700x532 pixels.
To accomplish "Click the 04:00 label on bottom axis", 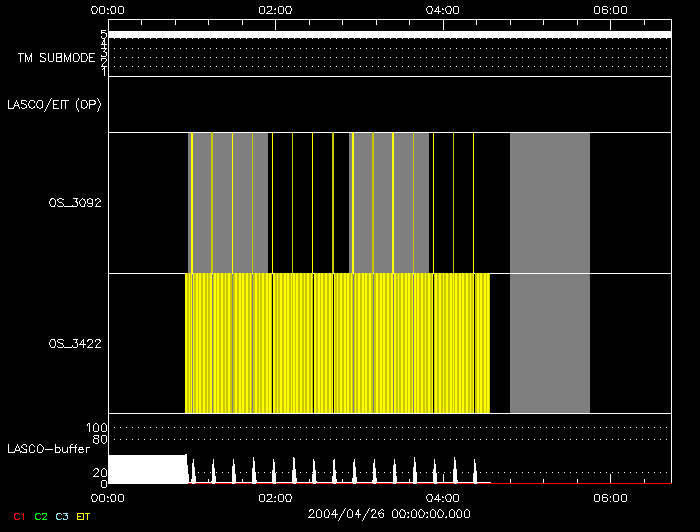I will point(443,496).
